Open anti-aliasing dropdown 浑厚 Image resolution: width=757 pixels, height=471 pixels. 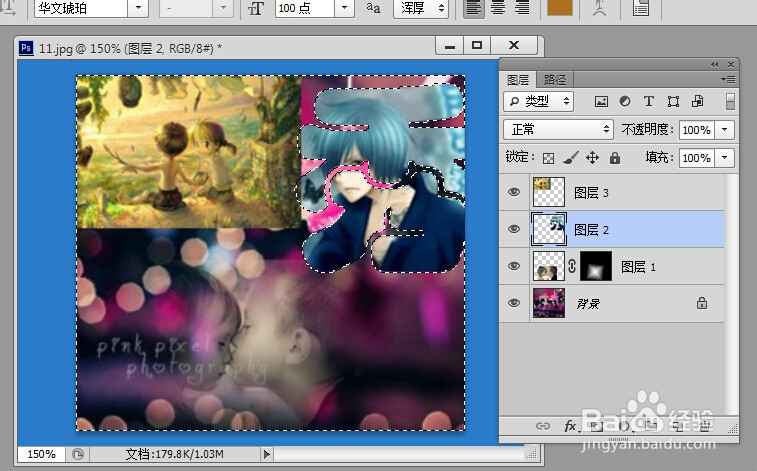[421, 8]
